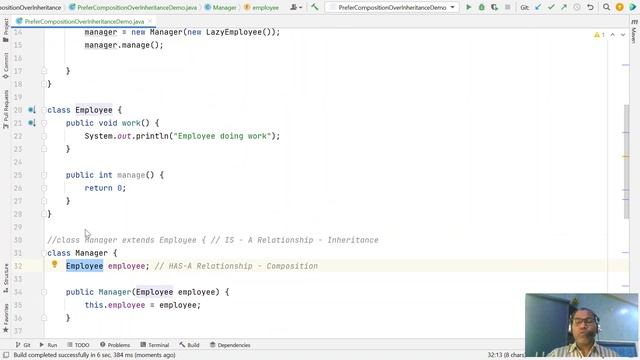This screenshot has width=640, height=360.
Task: Open the Problems tool window tab
Action: click(115, 345)
